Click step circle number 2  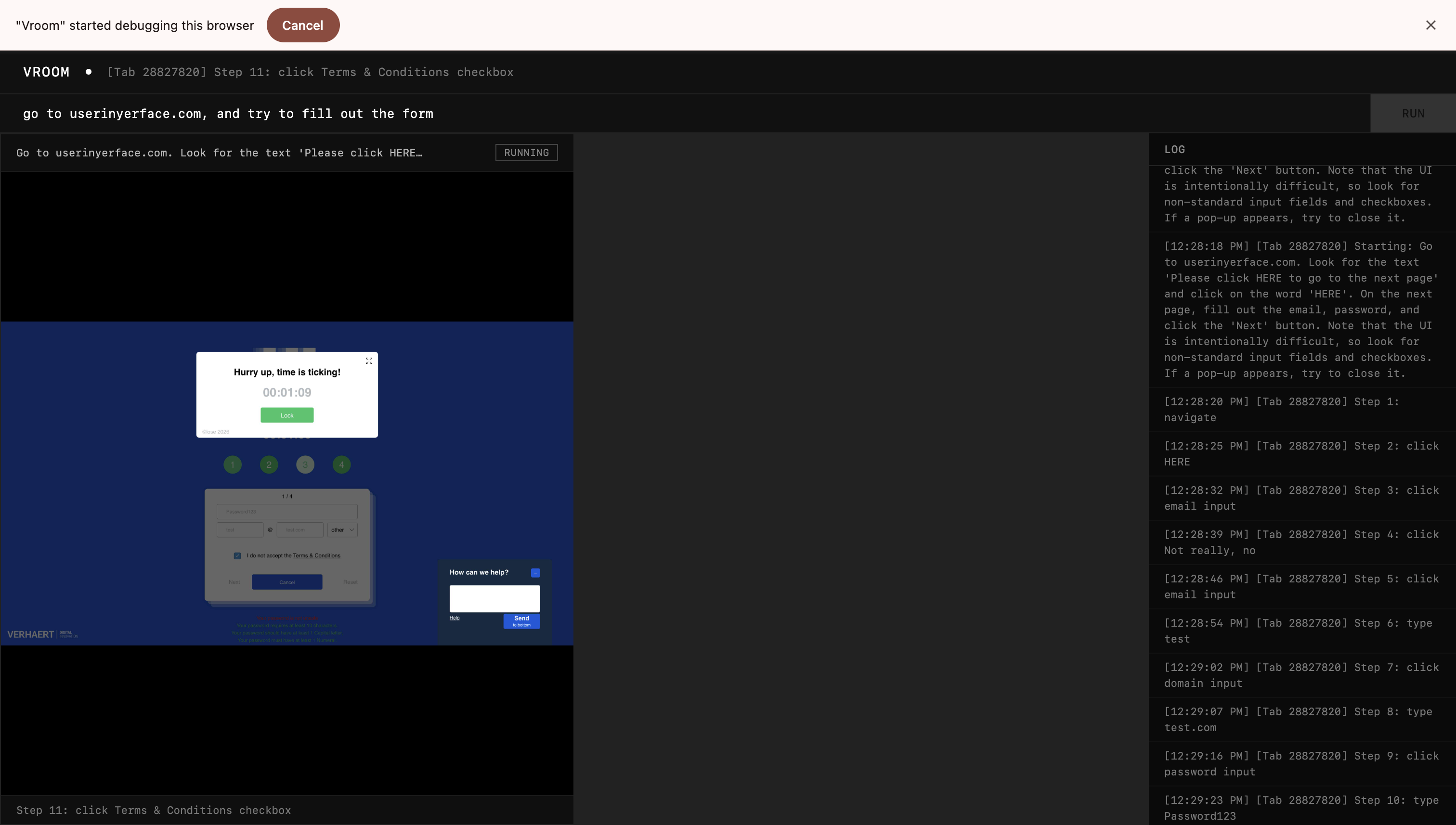tap(269, 464)
